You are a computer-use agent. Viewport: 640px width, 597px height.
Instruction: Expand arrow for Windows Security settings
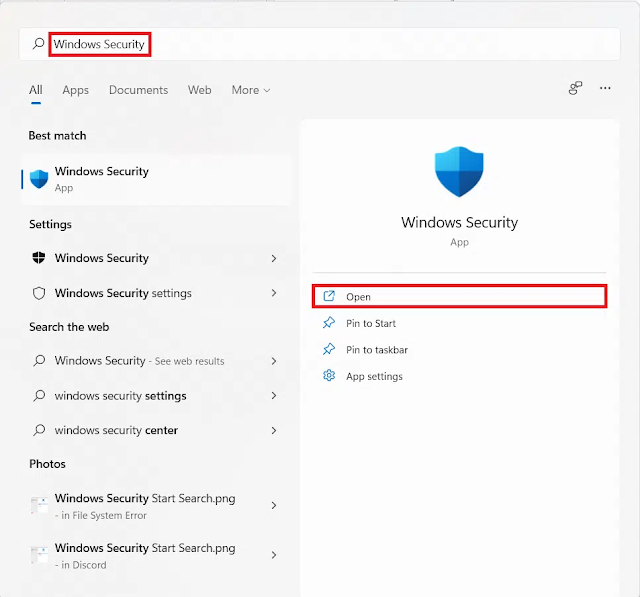tap(274, 293)
